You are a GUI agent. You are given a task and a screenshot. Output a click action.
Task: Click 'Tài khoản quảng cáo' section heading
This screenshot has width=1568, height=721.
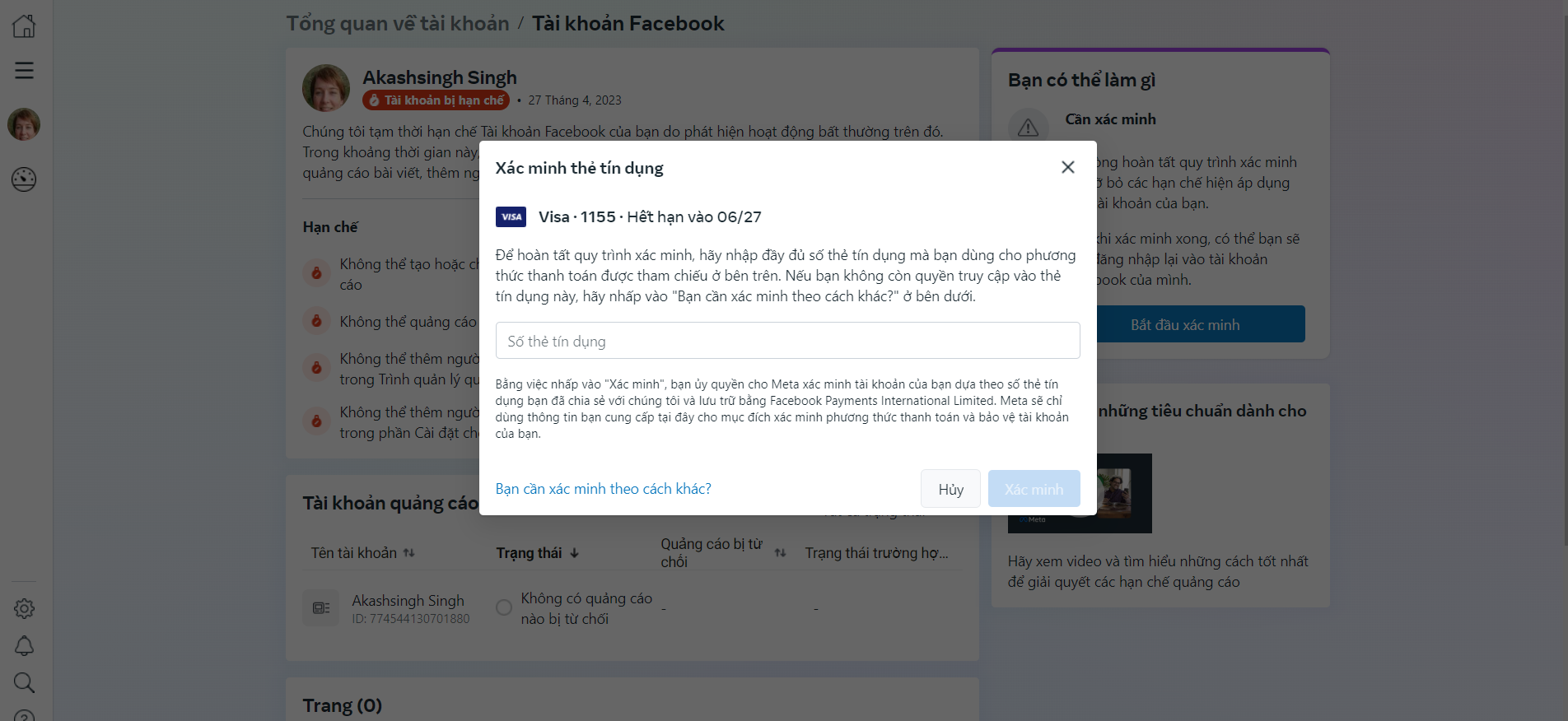390,503
